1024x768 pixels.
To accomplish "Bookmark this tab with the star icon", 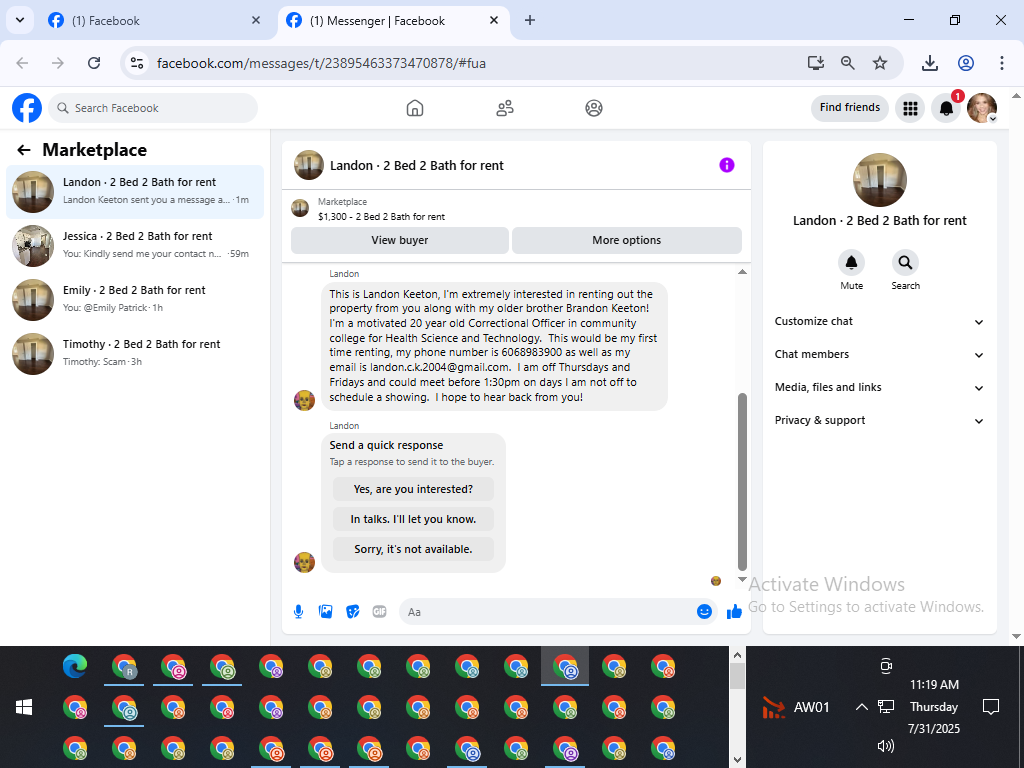I will (880, 63).
